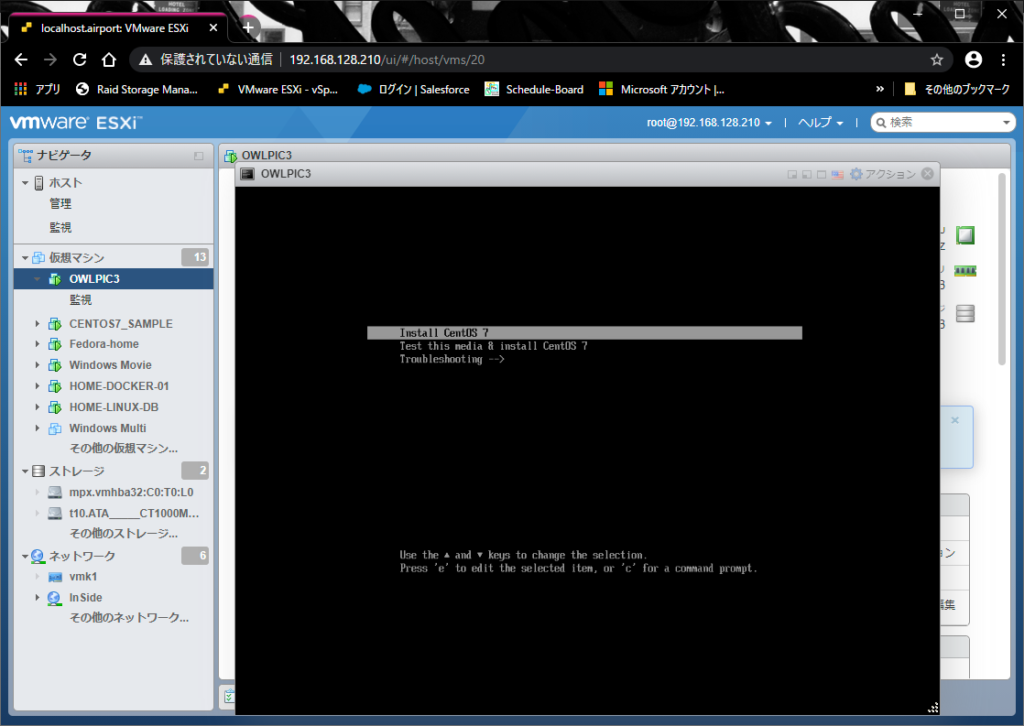
Task: Collapse the 仮想マシン tree node
Action: [25, 258]
